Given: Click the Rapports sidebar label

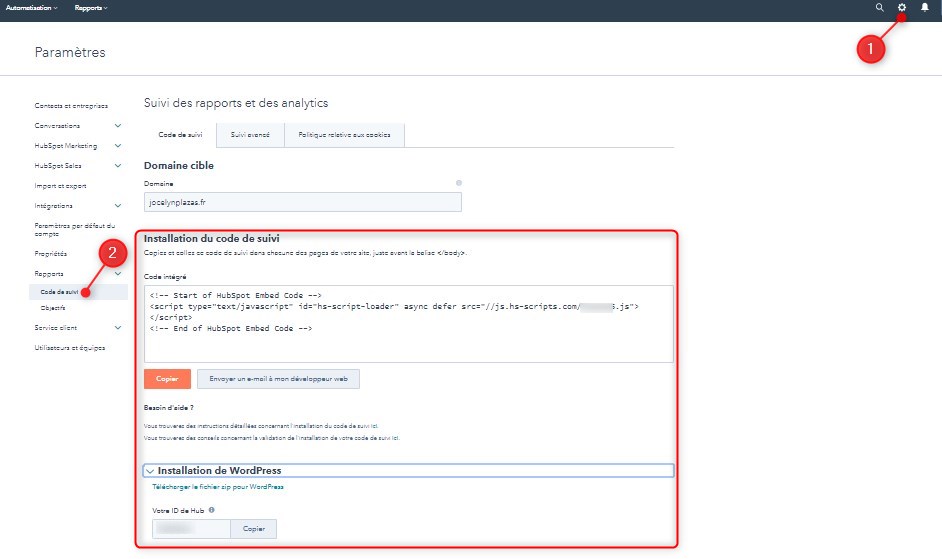Looking at the screenshot, I should [49, 273].
